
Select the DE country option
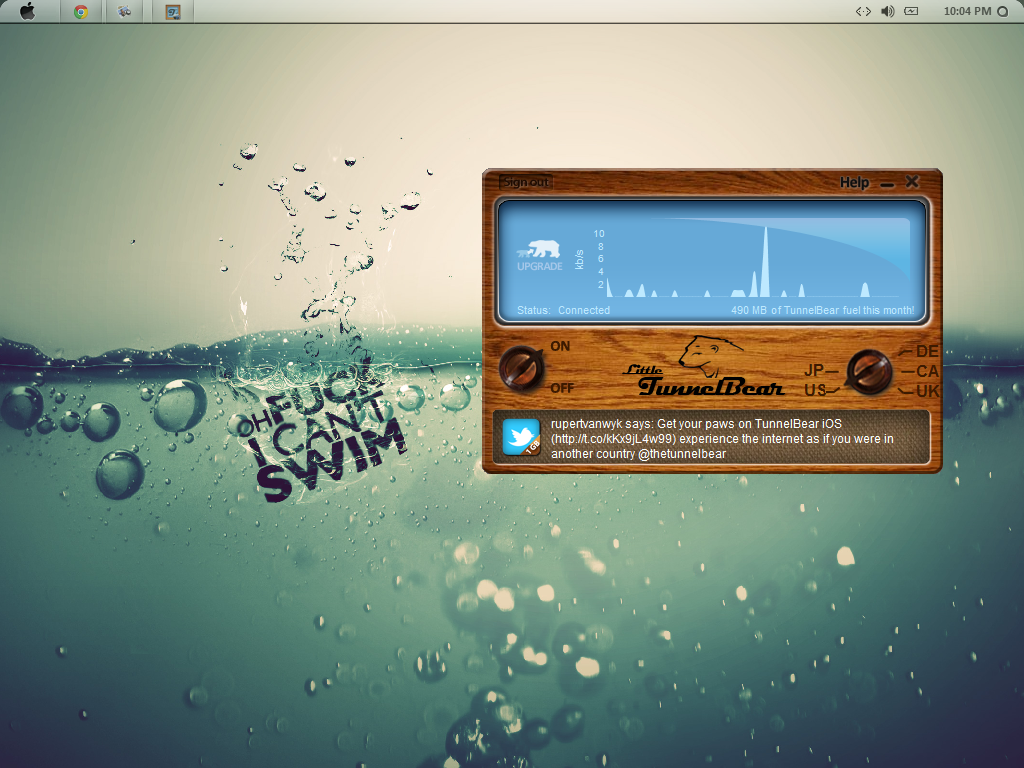pyautogui.click(x=927, y=351)
